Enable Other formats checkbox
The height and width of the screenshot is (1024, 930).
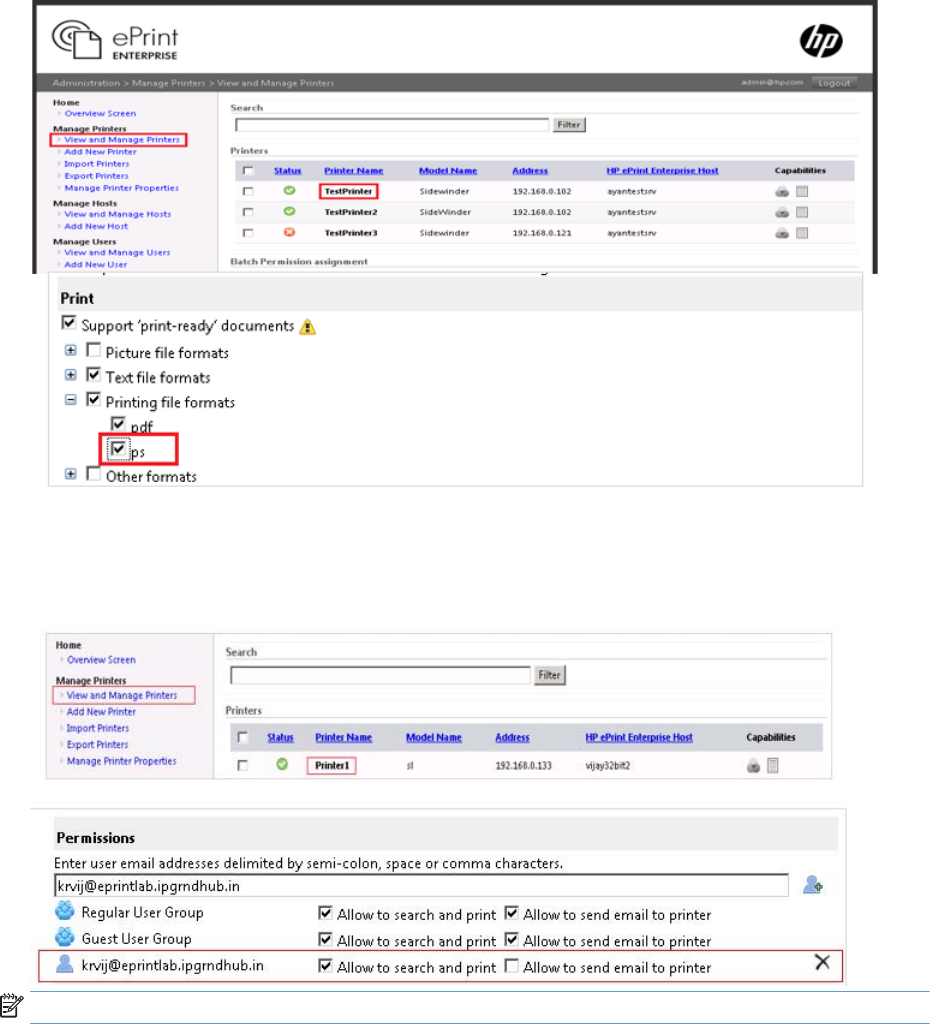93,473
